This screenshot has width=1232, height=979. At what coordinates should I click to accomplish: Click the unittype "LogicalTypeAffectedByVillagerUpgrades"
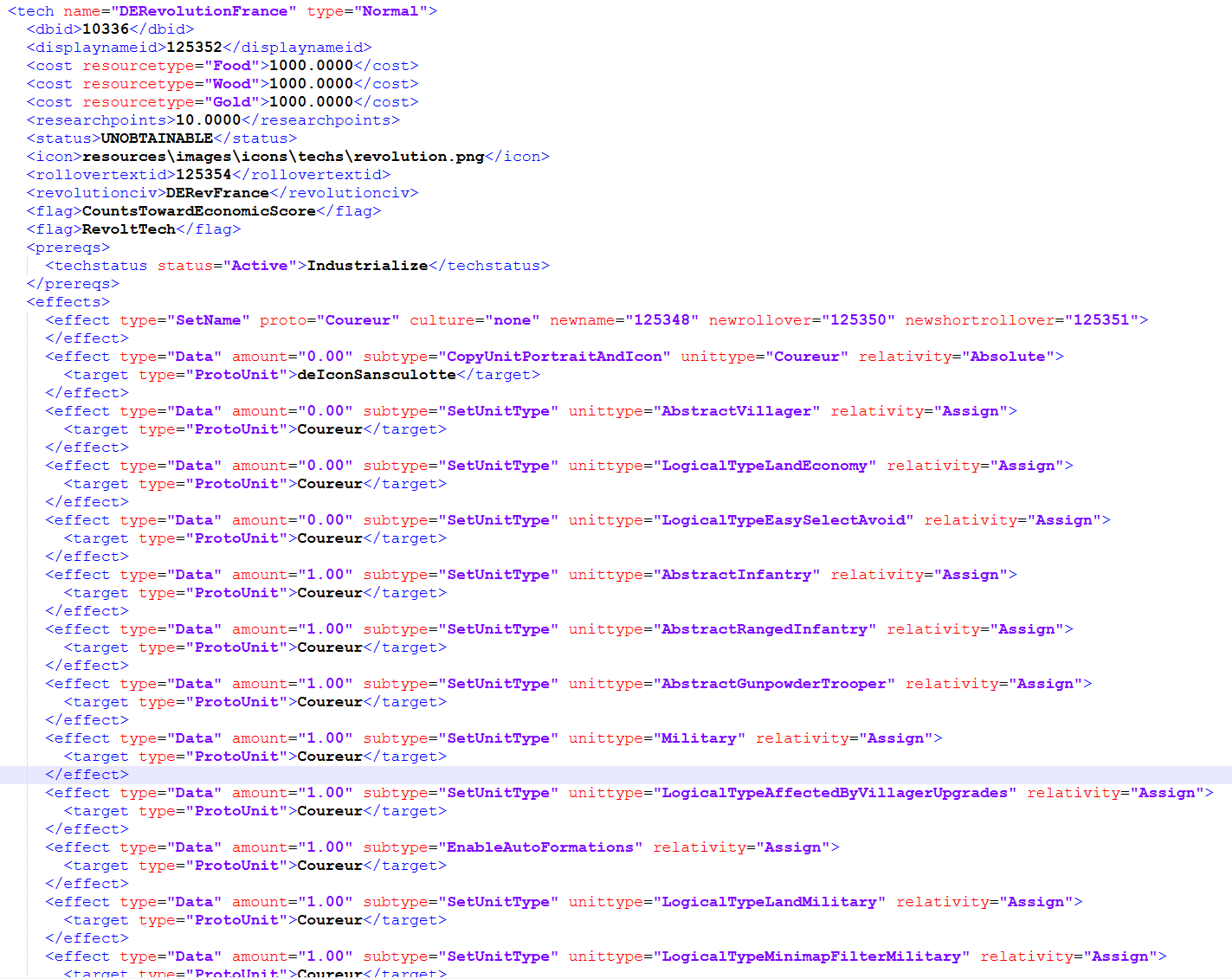pos(835,793)
